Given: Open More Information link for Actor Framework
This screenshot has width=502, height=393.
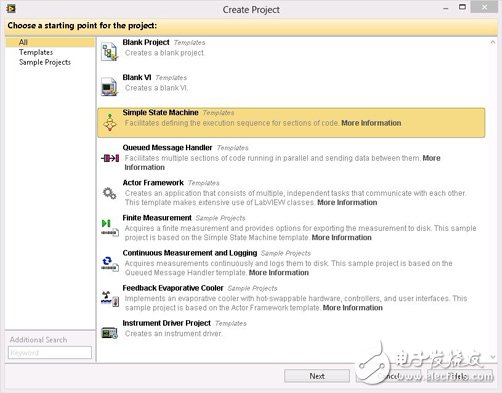Looking at the screenshot, I should [347, 202].
